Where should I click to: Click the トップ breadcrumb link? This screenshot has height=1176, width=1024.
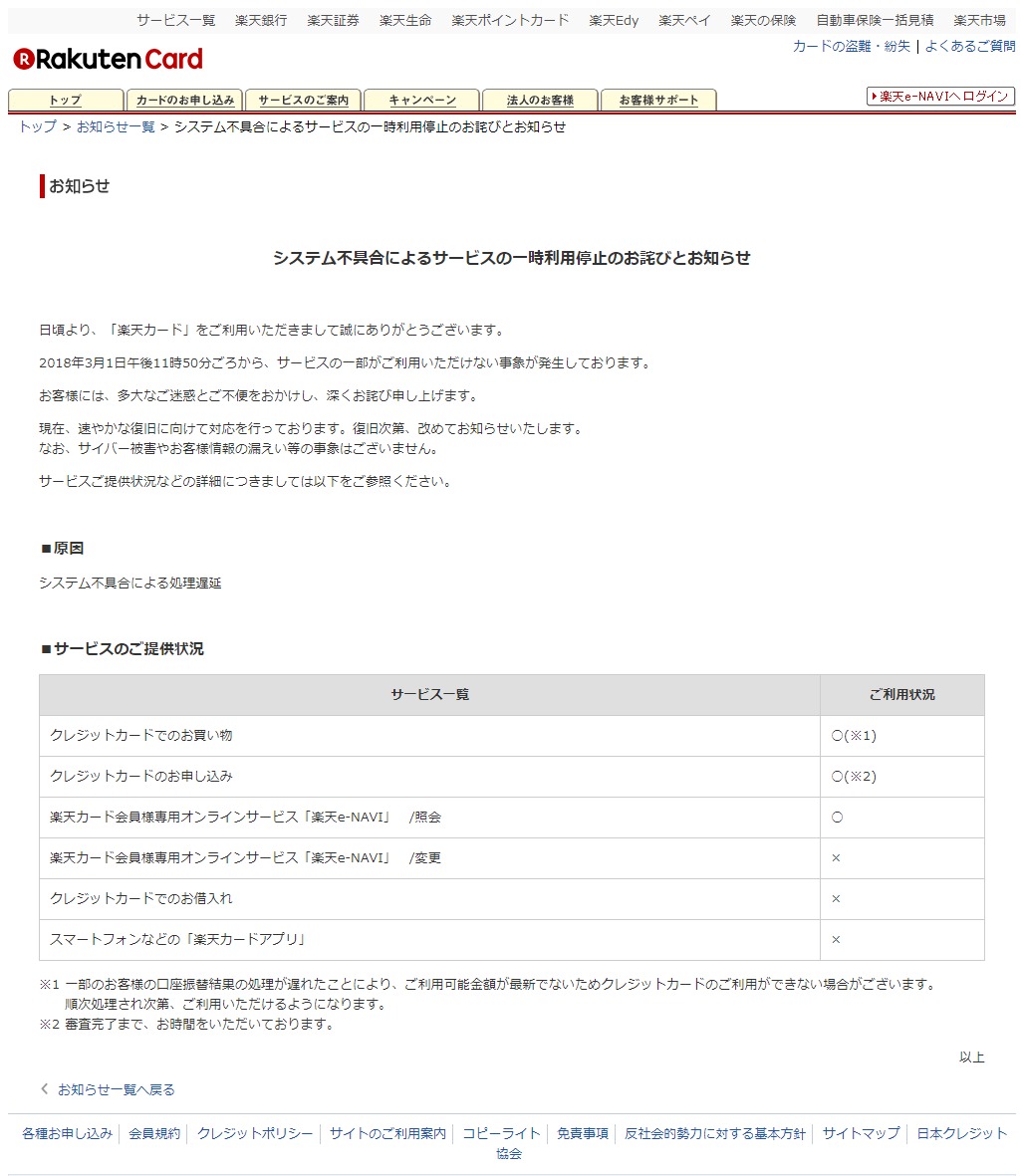click(x=38, y=126)
